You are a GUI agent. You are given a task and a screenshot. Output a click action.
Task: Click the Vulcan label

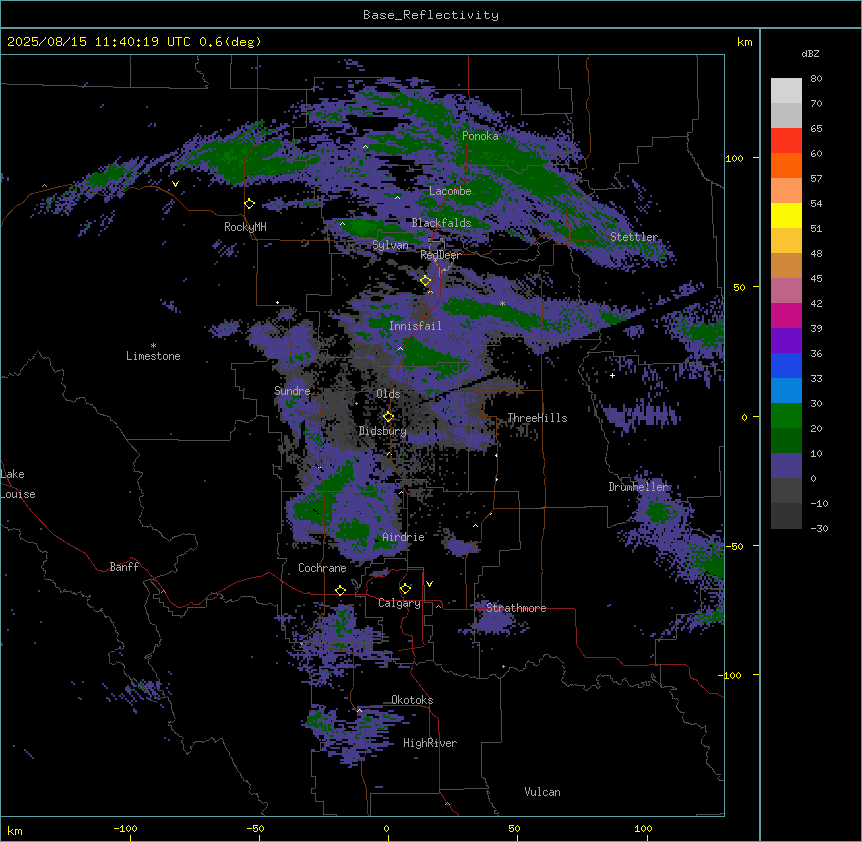(543, 792)
